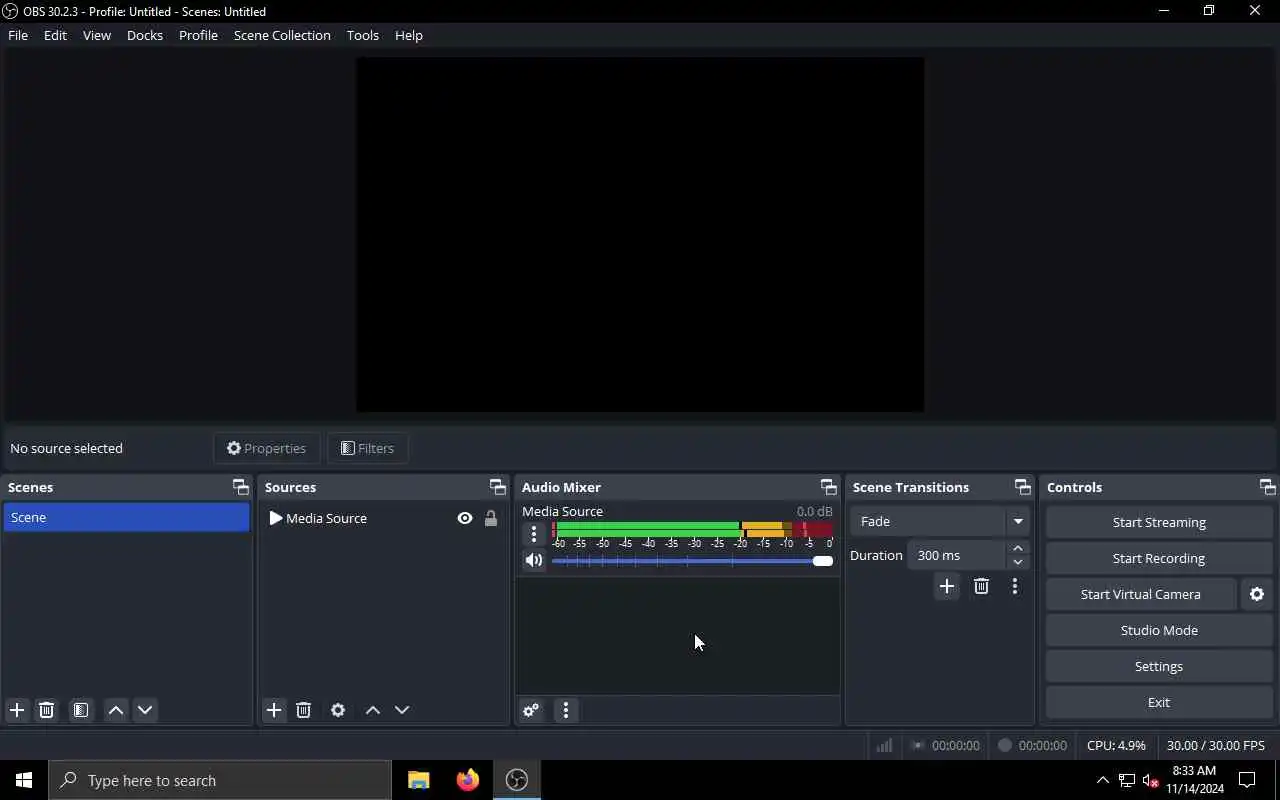Viewport: 1280px width, 800px height.
Task: Open the View menu
Action: pyautogui.click(x=97, y=35)
